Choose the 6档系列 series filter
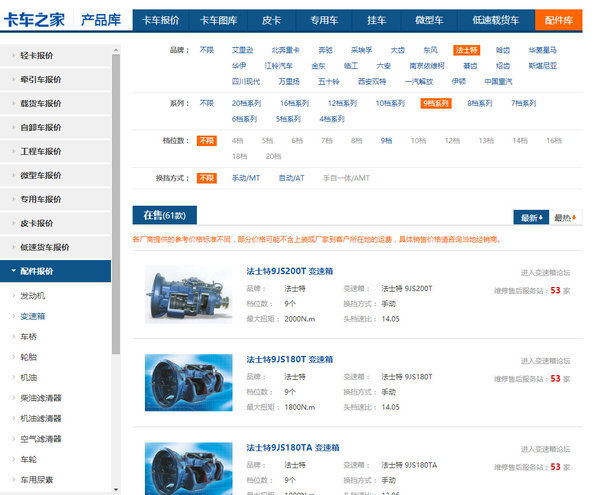600x495 pixels. coord(244,119)
